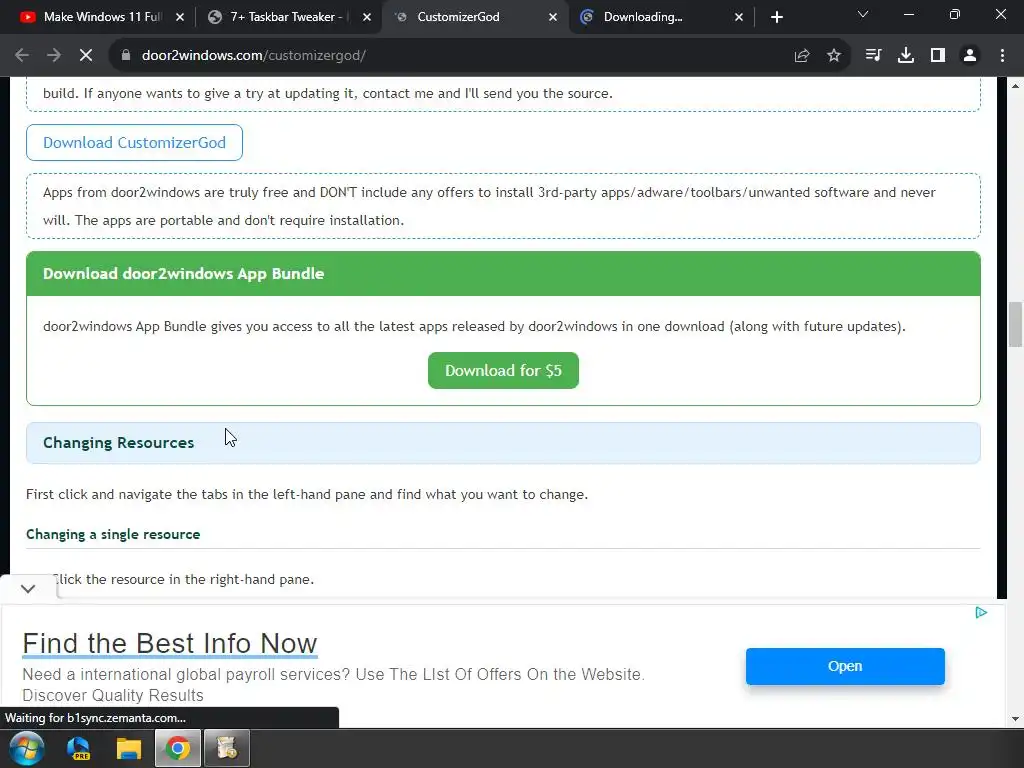Click the Open button in the ad
The height and width of the screenshot is (768, 1024).
(845, 666)
